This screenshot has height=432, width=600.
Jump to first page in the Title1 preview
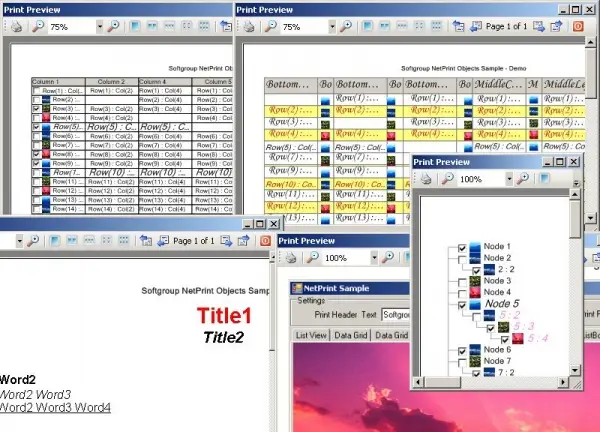click(x=145, y=241)
